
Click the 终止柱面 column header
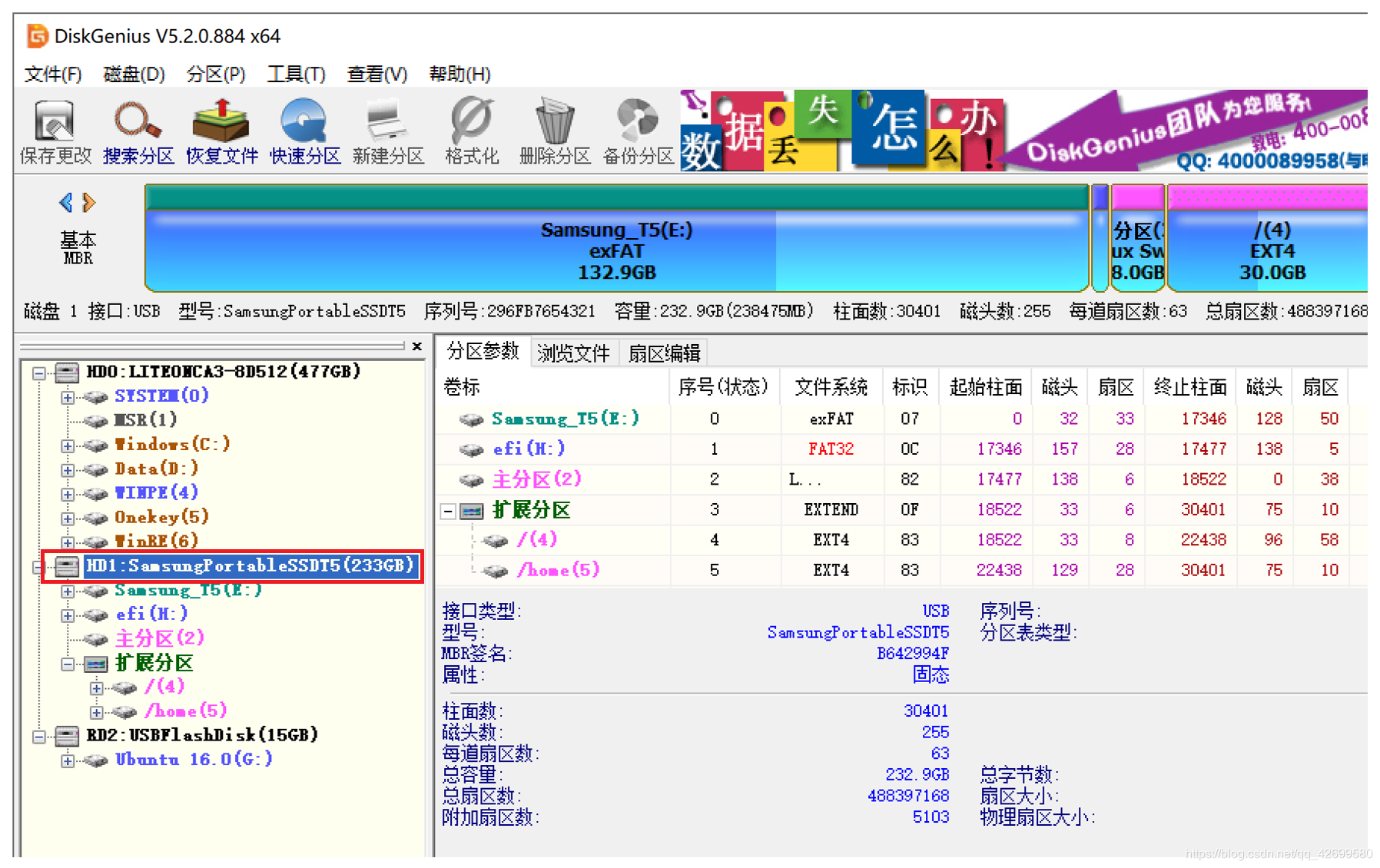(x=1190, y=387)
